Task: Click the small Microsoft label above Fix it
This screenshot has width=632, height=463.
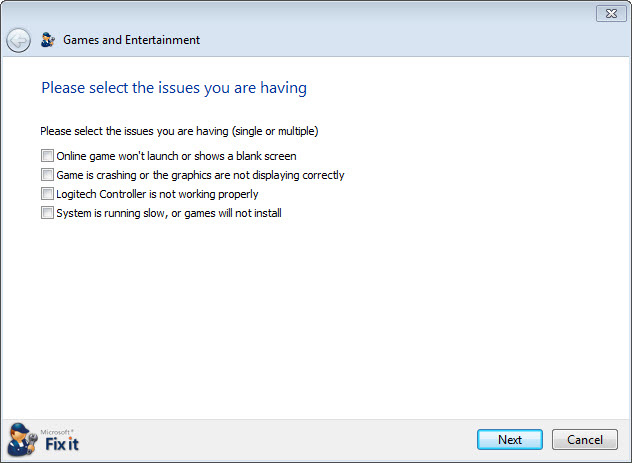Action: point(56,432)
